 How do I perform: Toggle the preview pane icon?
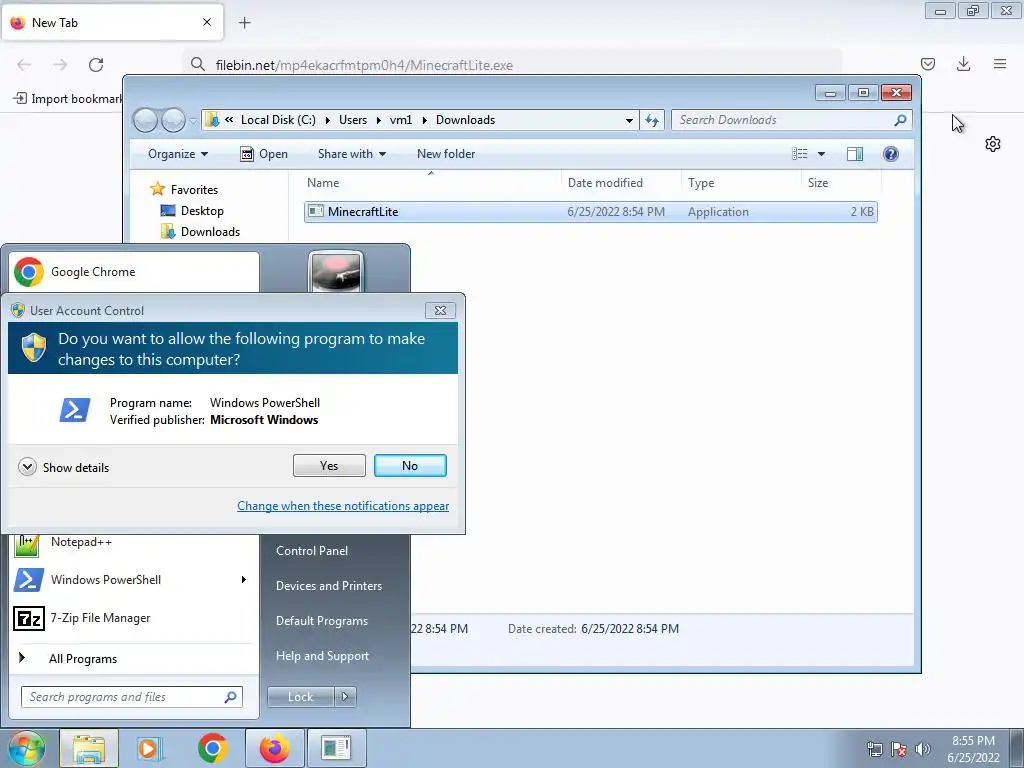855,153
